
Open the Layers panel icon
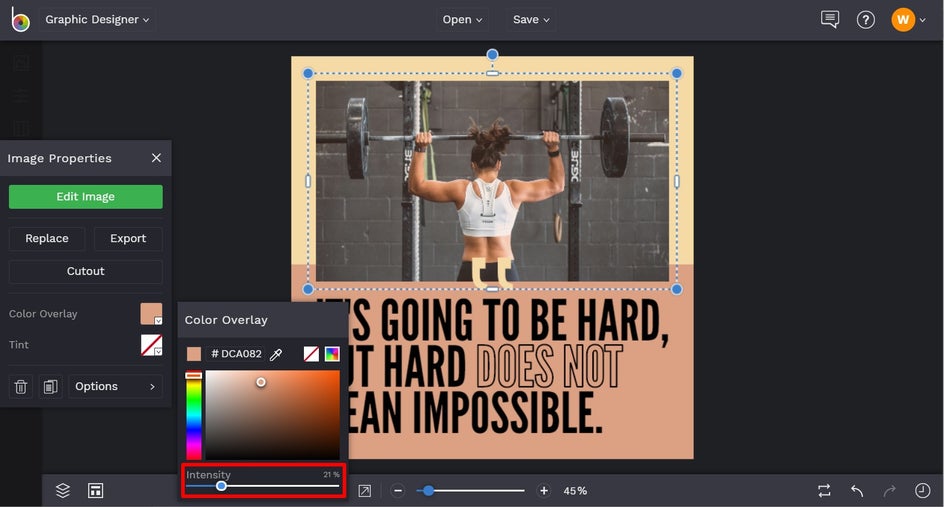(x=63, y=491)
